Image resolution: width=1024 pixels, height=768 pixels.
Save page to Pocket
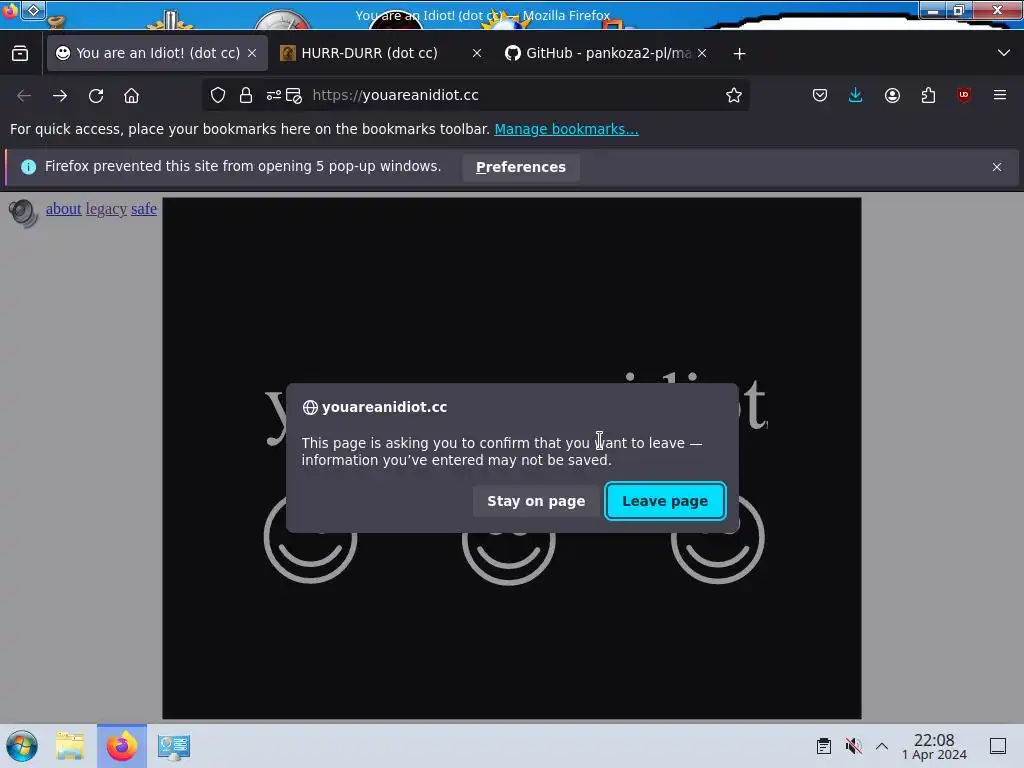(x=820, y=95)
